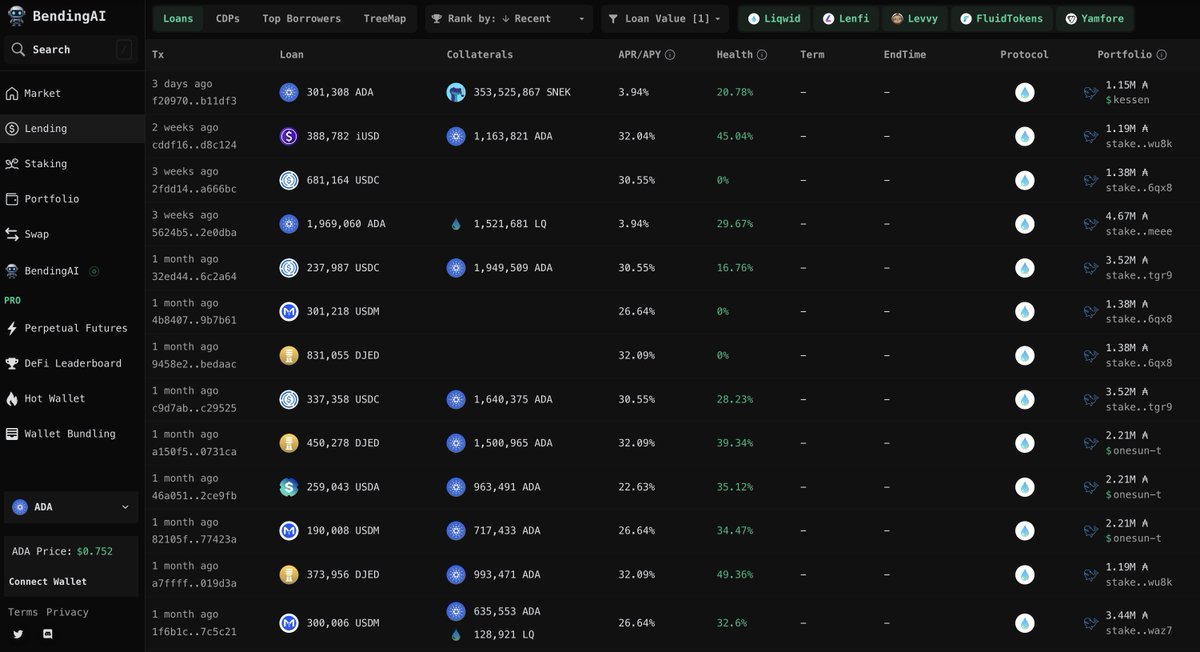
Task: Open the DeFi Leaderboard
Action: [x=72, y=363]
